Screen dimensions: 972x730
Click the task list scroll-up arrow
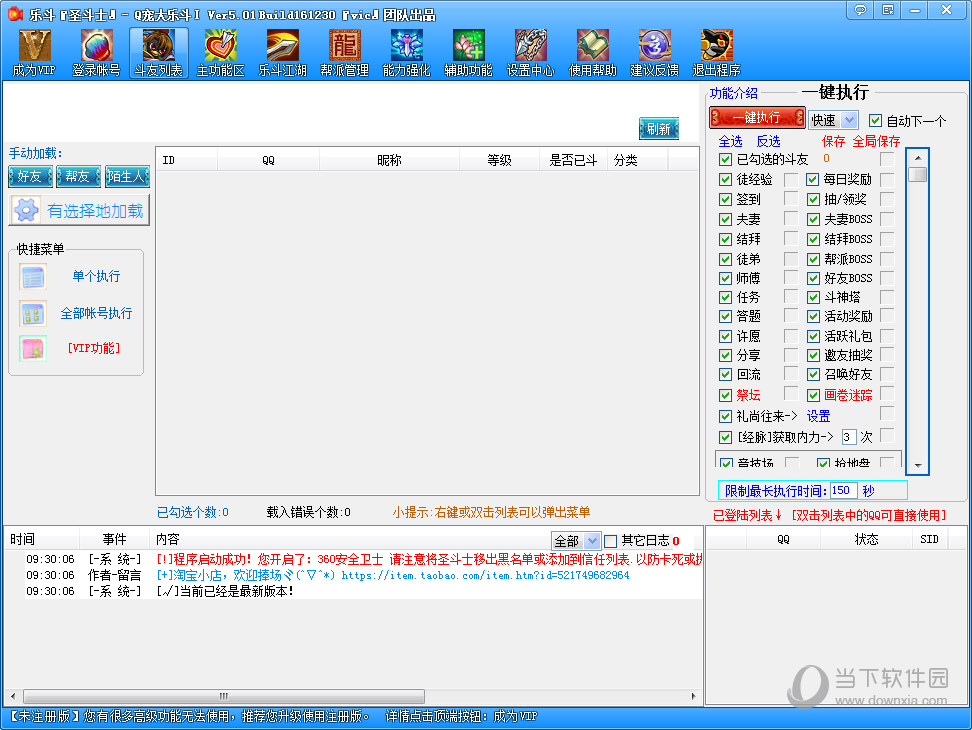click(x=918, y=158)
